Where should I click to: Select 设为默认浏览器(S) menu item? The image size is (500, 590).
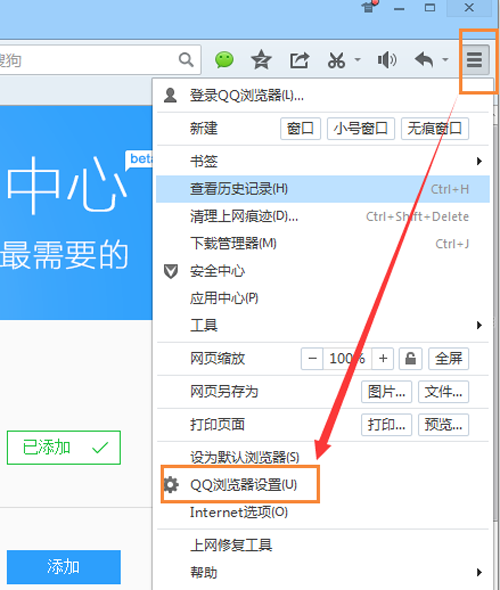323,458
